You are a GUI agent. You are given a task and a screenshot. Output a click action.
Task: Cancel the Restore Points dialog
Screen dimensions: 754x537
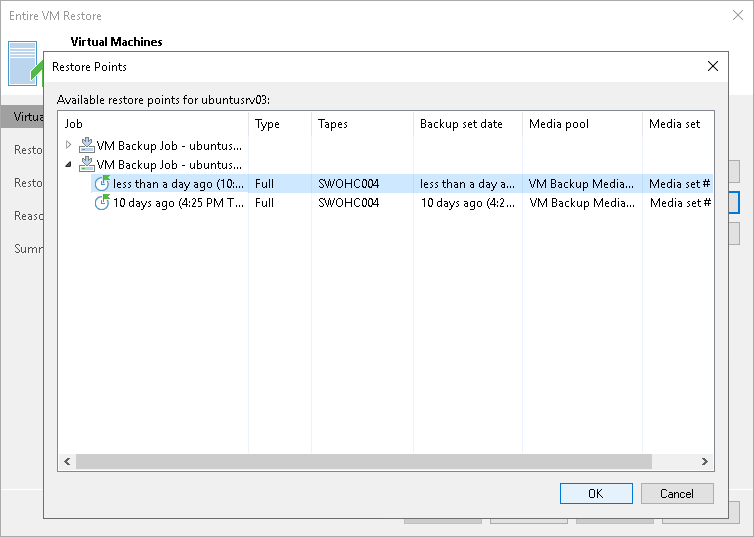(x=677, y=493)
